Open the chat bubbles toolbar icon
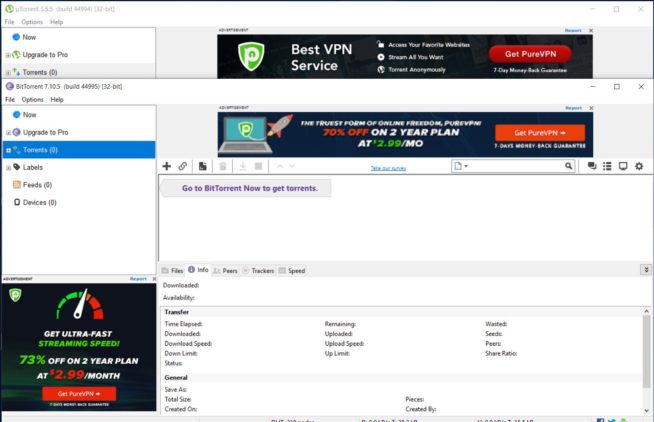Image resolution: width=654 pixels, height=422 pixels. click(x=592, y=166)
